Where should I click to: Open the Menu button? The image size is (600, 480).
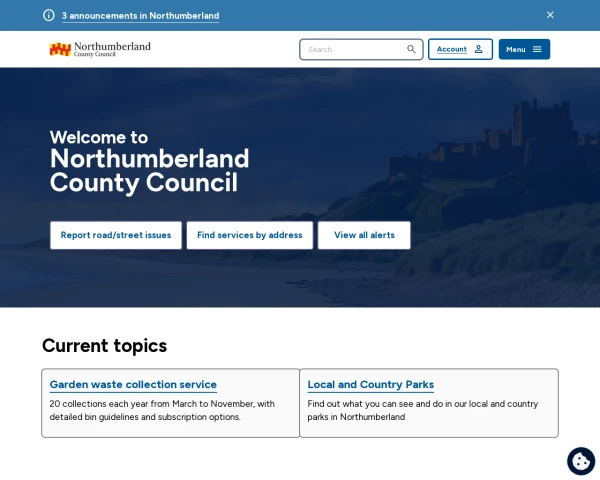pos(524,49)
